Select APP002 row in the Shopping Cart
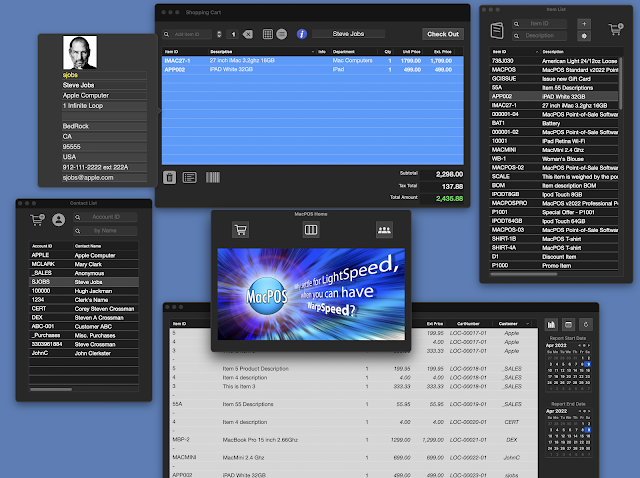This screenshot has height=478, width=640. pyautogui.click(x=313, y=69)
